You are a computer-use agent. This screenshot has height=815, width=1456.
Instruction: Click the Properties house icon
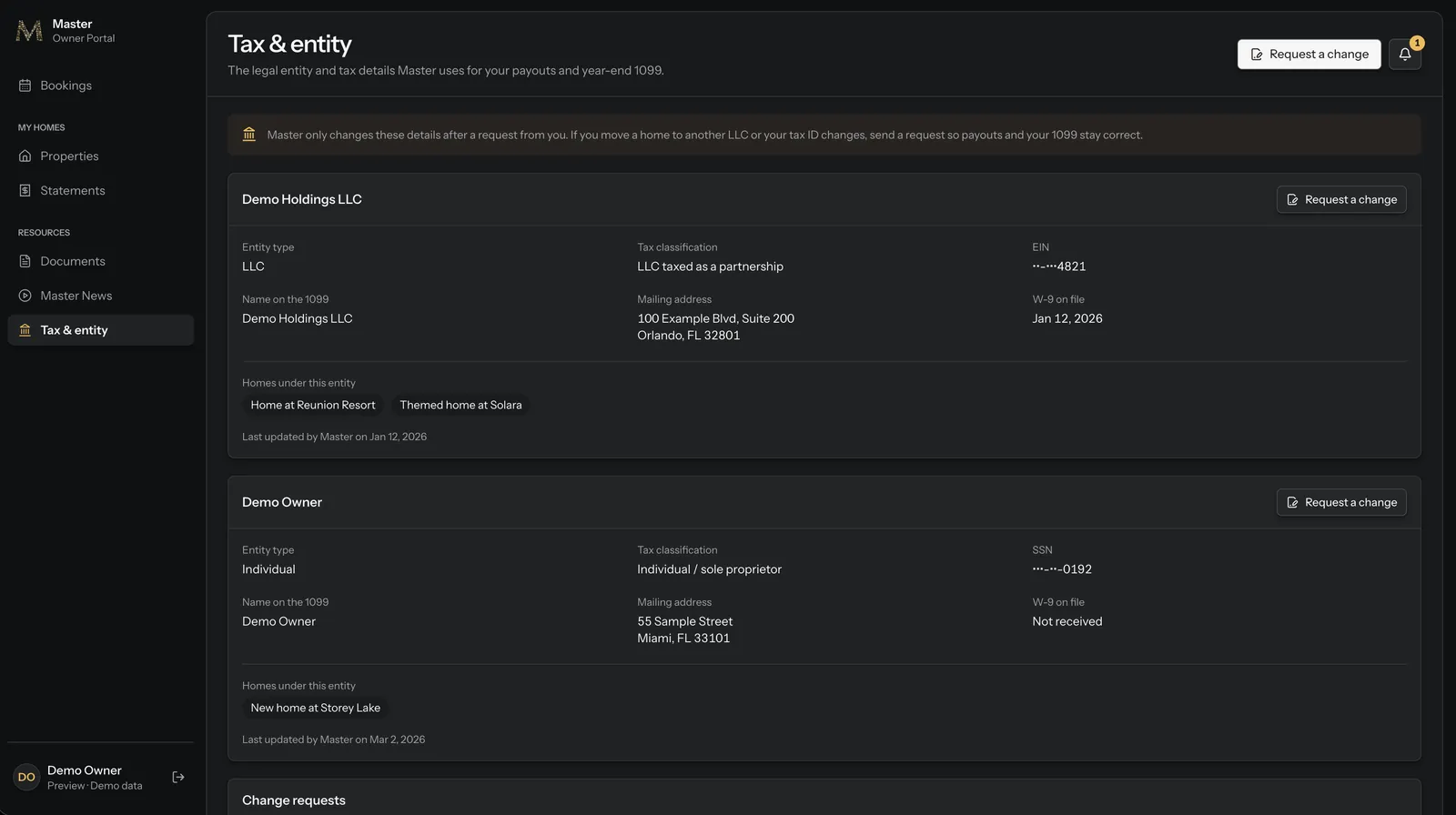(25, 156)
